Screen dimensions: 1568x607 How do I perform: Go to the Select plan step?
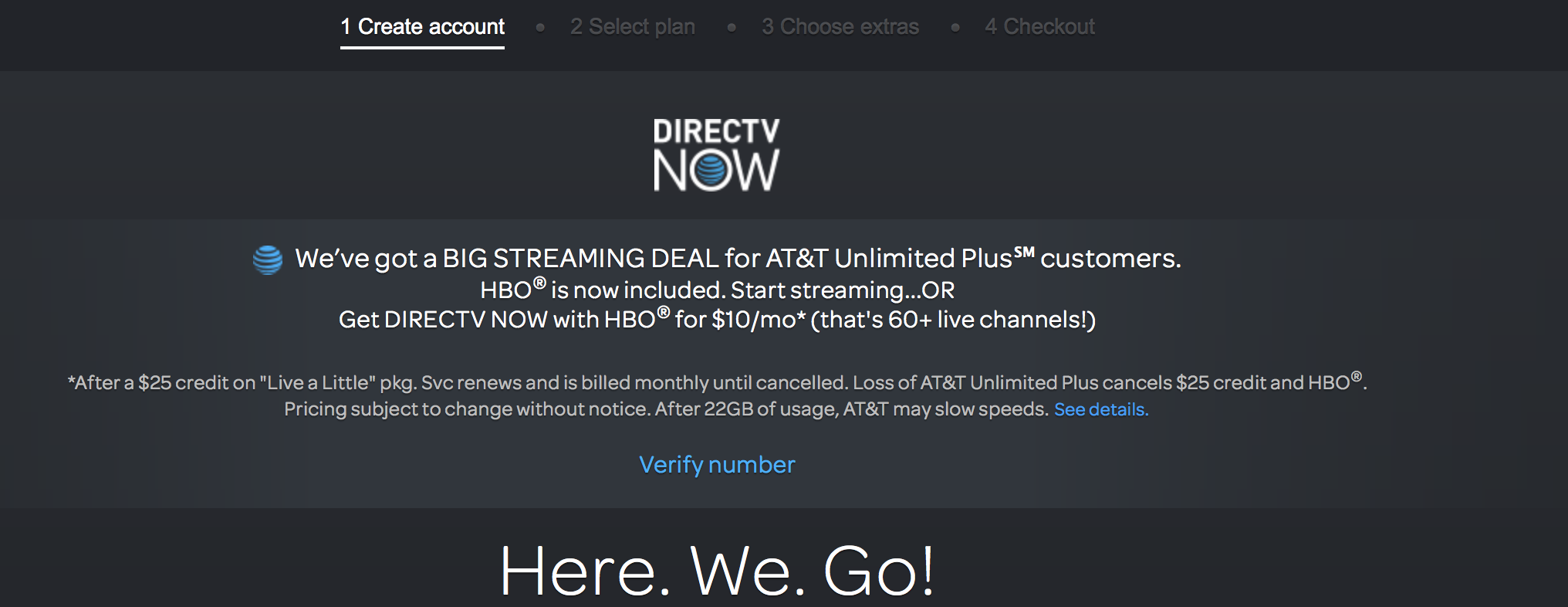coord(633,27)
